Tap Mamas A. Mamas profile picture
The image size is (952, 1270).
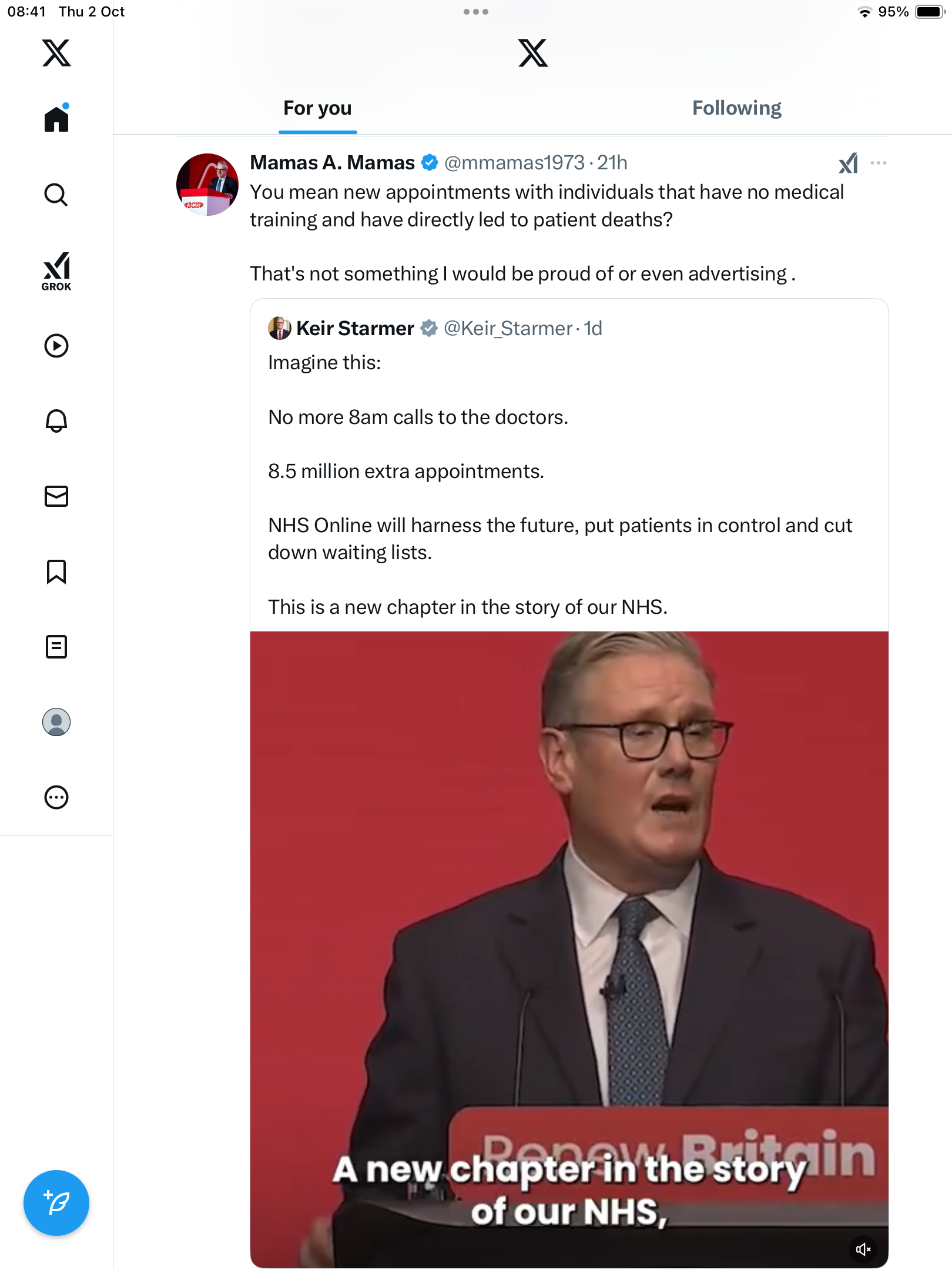click(x=207, y=185)
